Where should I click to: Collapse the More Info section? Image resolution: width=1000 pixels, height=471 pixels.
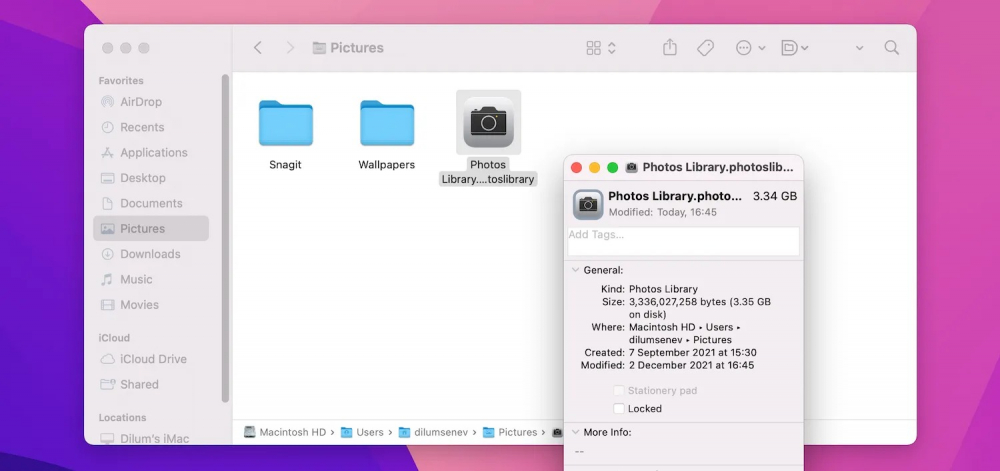pos(575,432)
